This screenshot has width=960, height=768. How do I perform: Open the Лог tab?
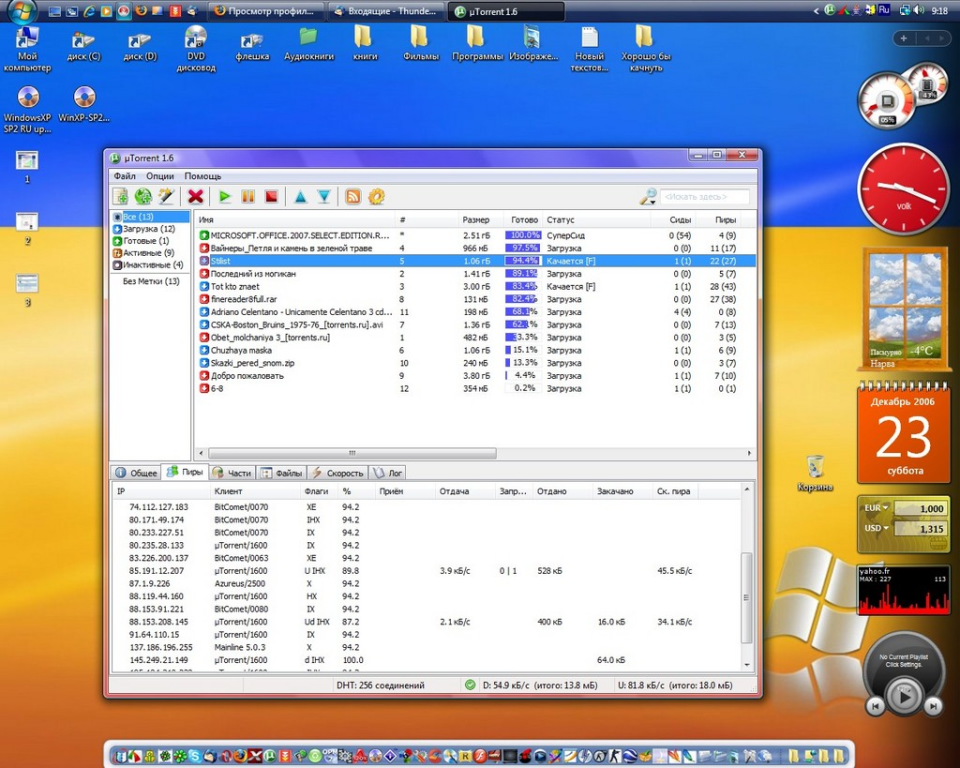point(388,473)
